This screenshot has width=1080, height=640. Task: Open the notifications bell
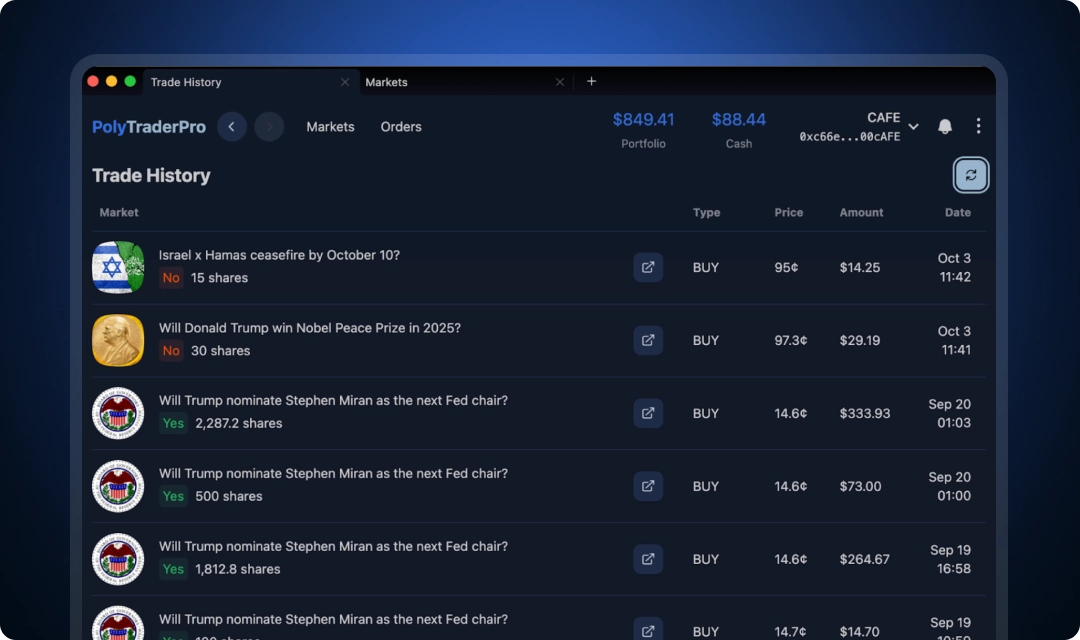(944, 126)
